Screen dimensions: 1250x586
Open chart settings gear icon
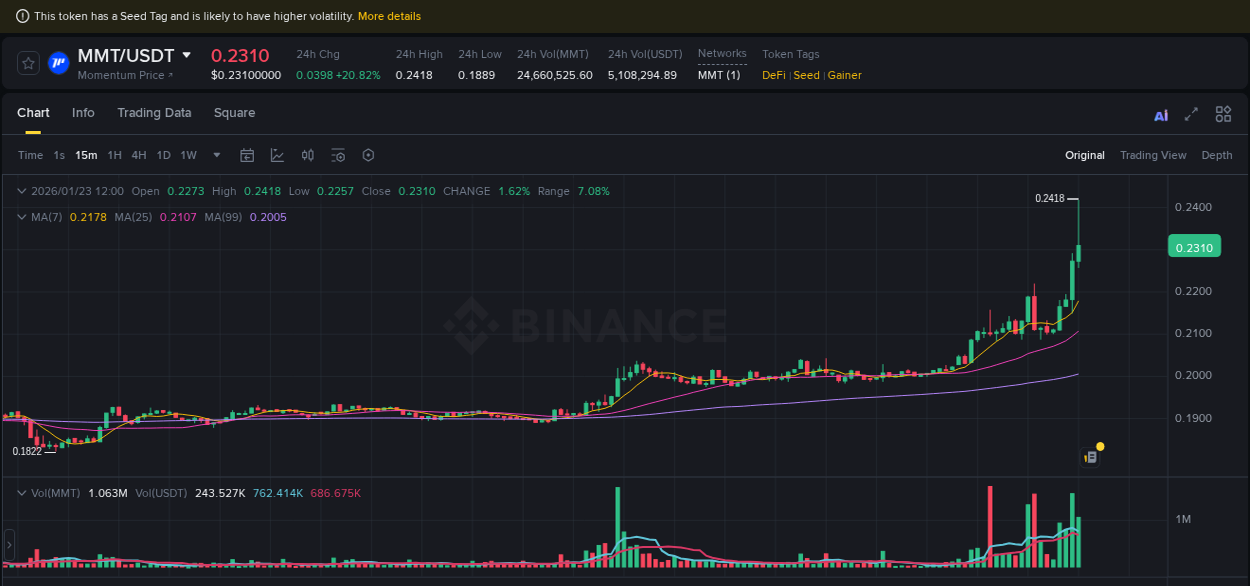[368, 155]
